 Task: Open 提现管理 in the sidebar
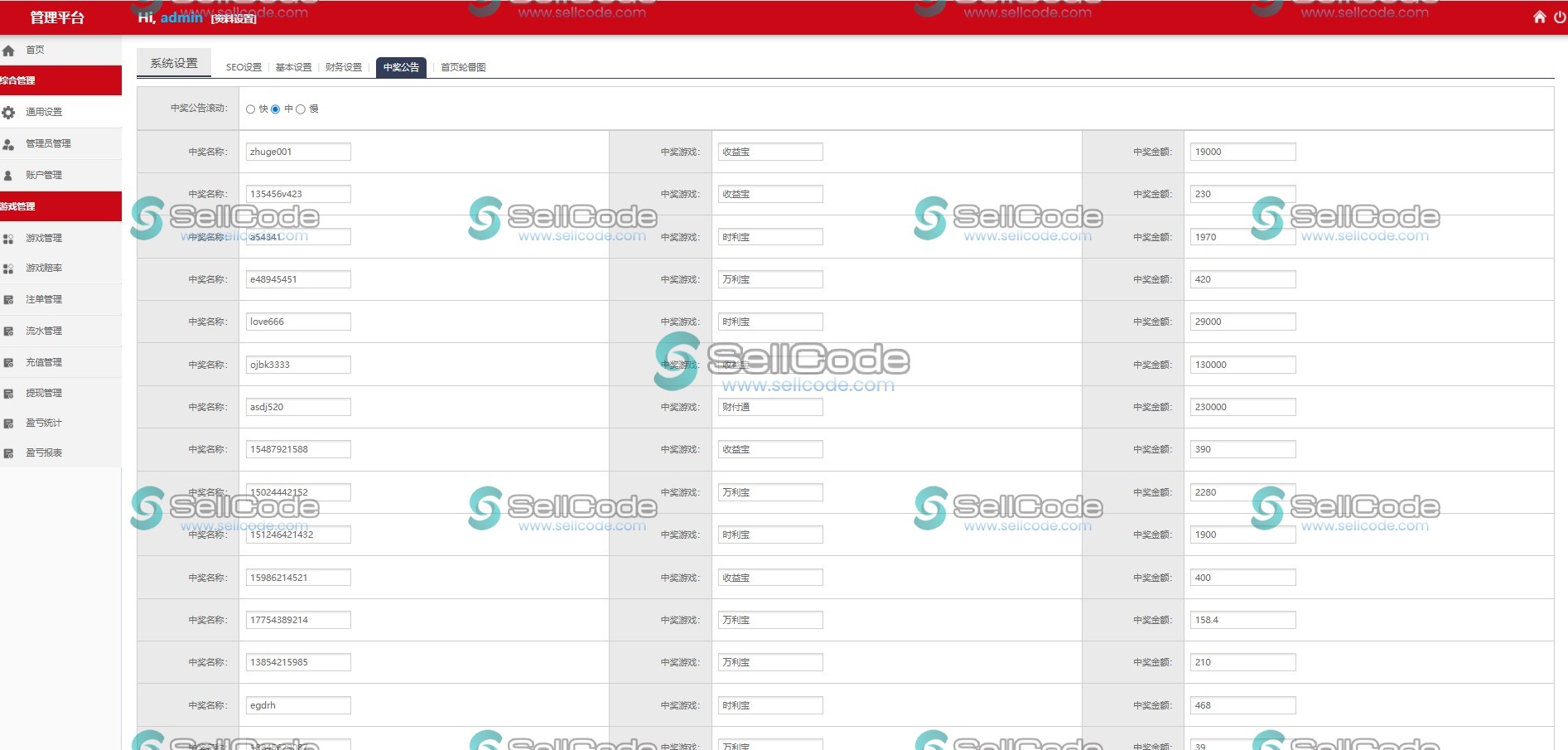coord(44,393)
